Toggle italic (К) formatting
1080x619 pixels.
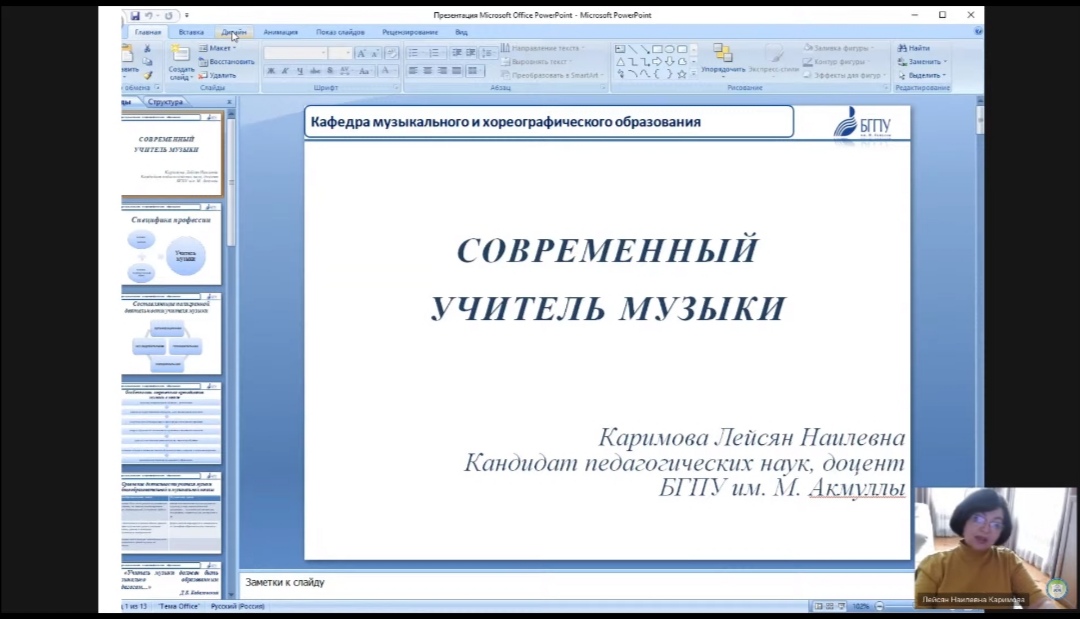point(285,71)
